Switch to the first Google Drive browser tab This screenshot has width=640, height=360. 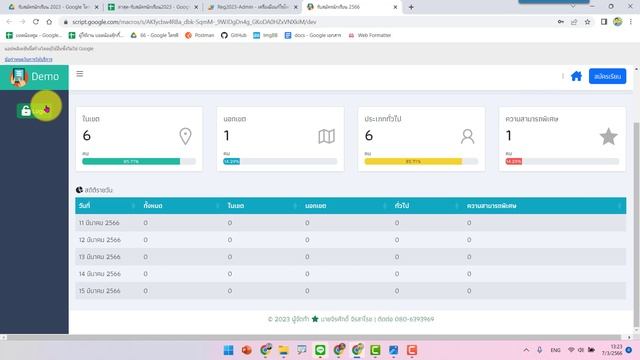[54, 7]
